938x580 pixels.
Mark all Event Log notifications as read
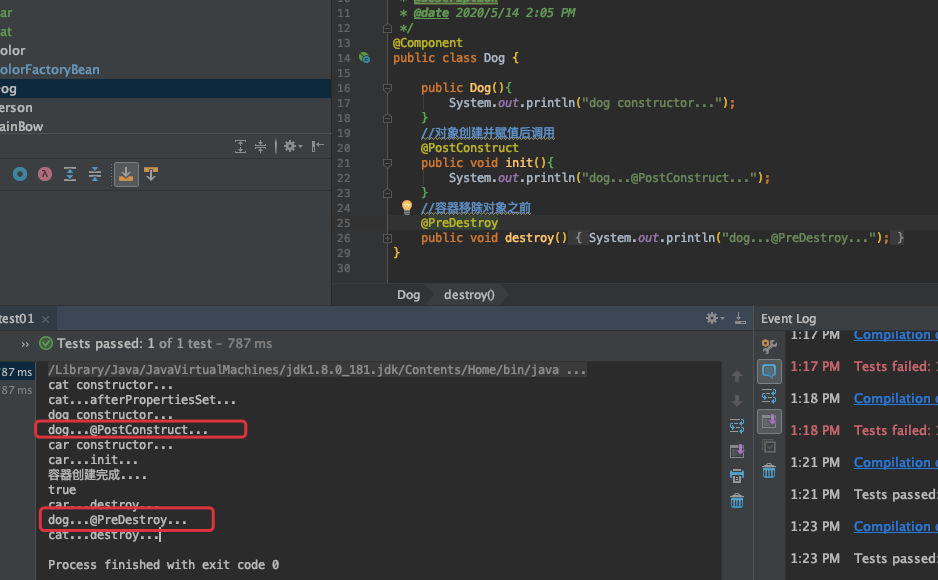pyautogui.click(x=769, y=446)
